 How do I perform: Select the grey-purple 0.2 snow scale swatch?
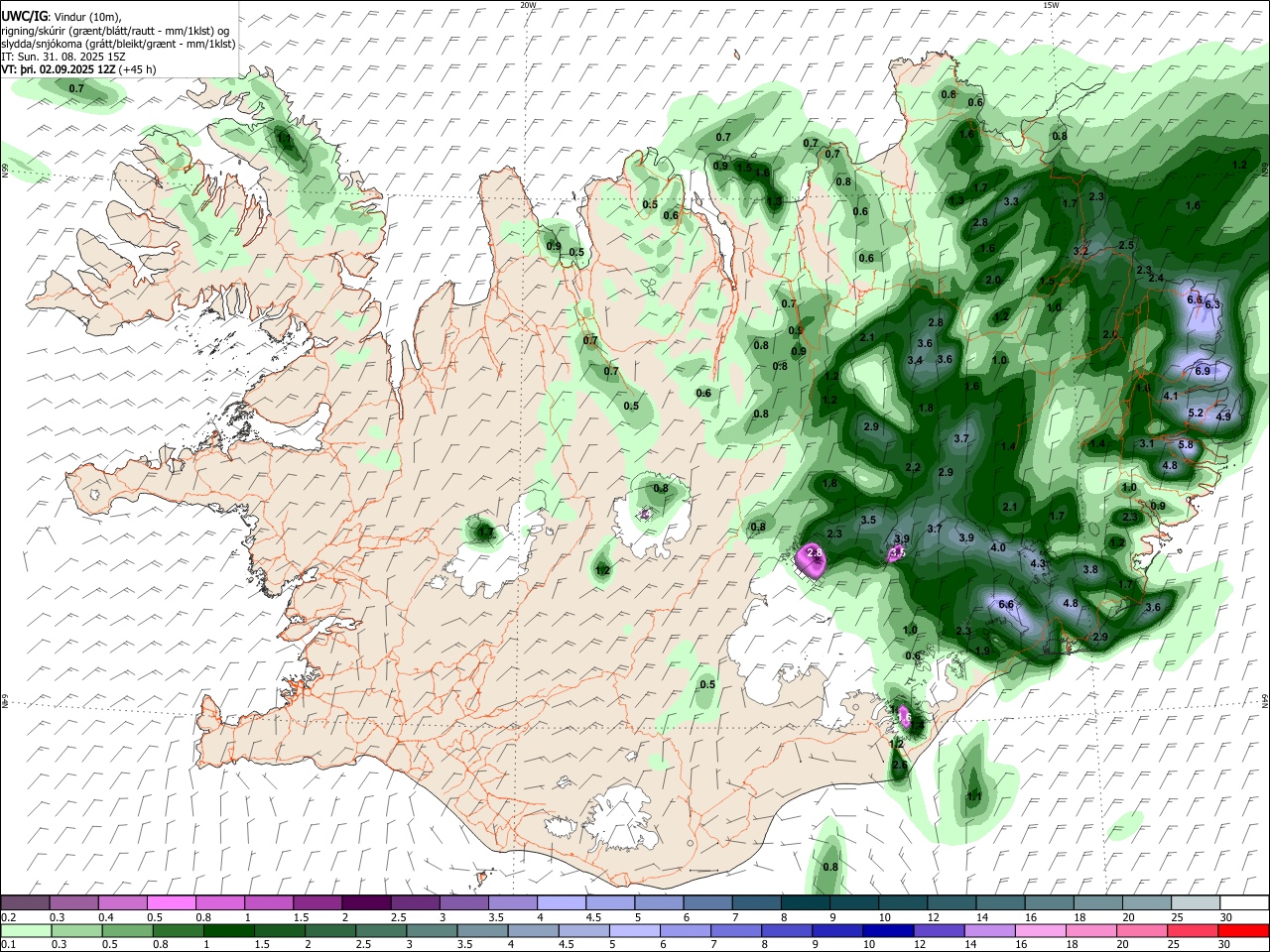25,902
